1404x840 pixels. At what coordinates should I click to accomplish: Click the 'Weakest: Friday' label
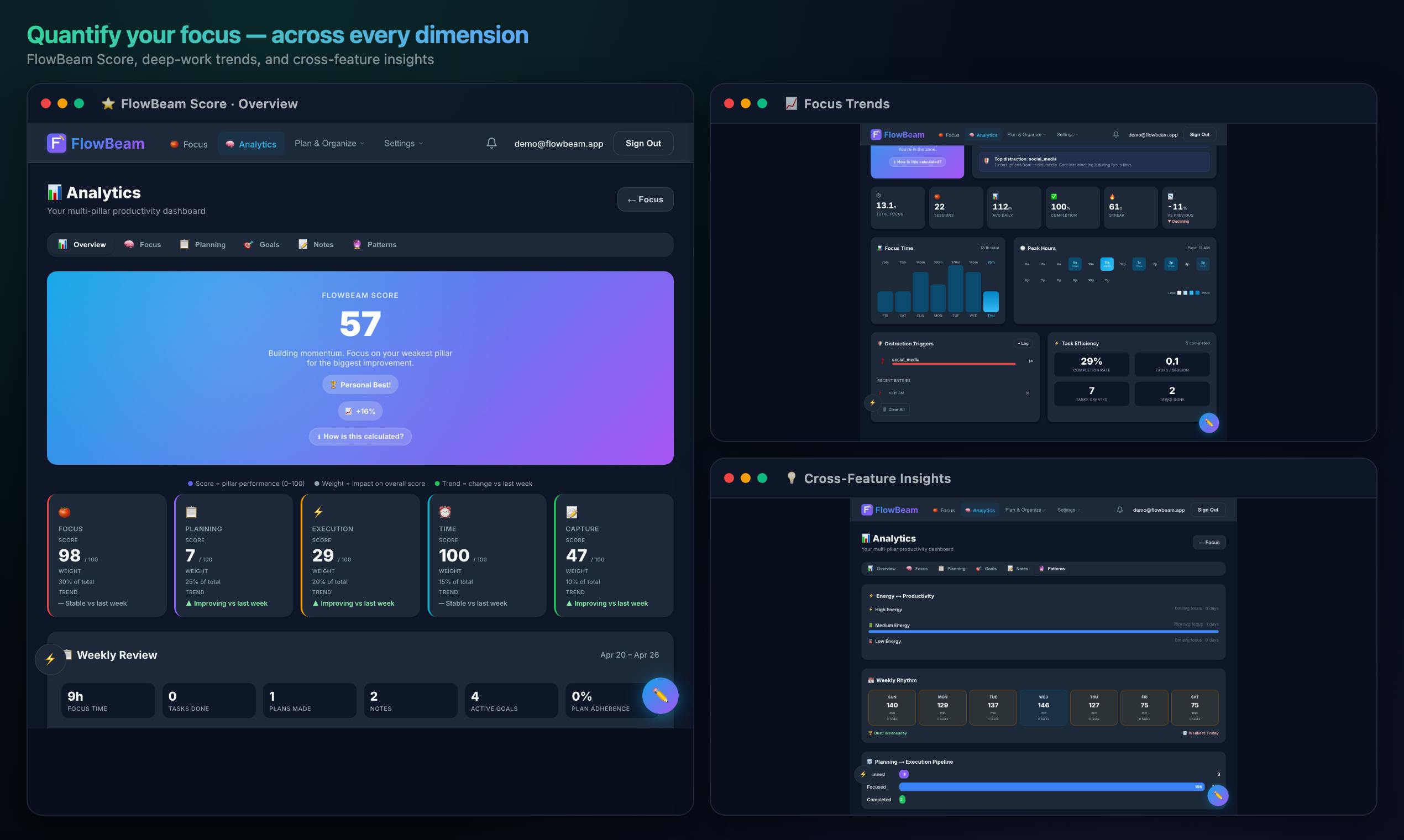click(1201, 733)
